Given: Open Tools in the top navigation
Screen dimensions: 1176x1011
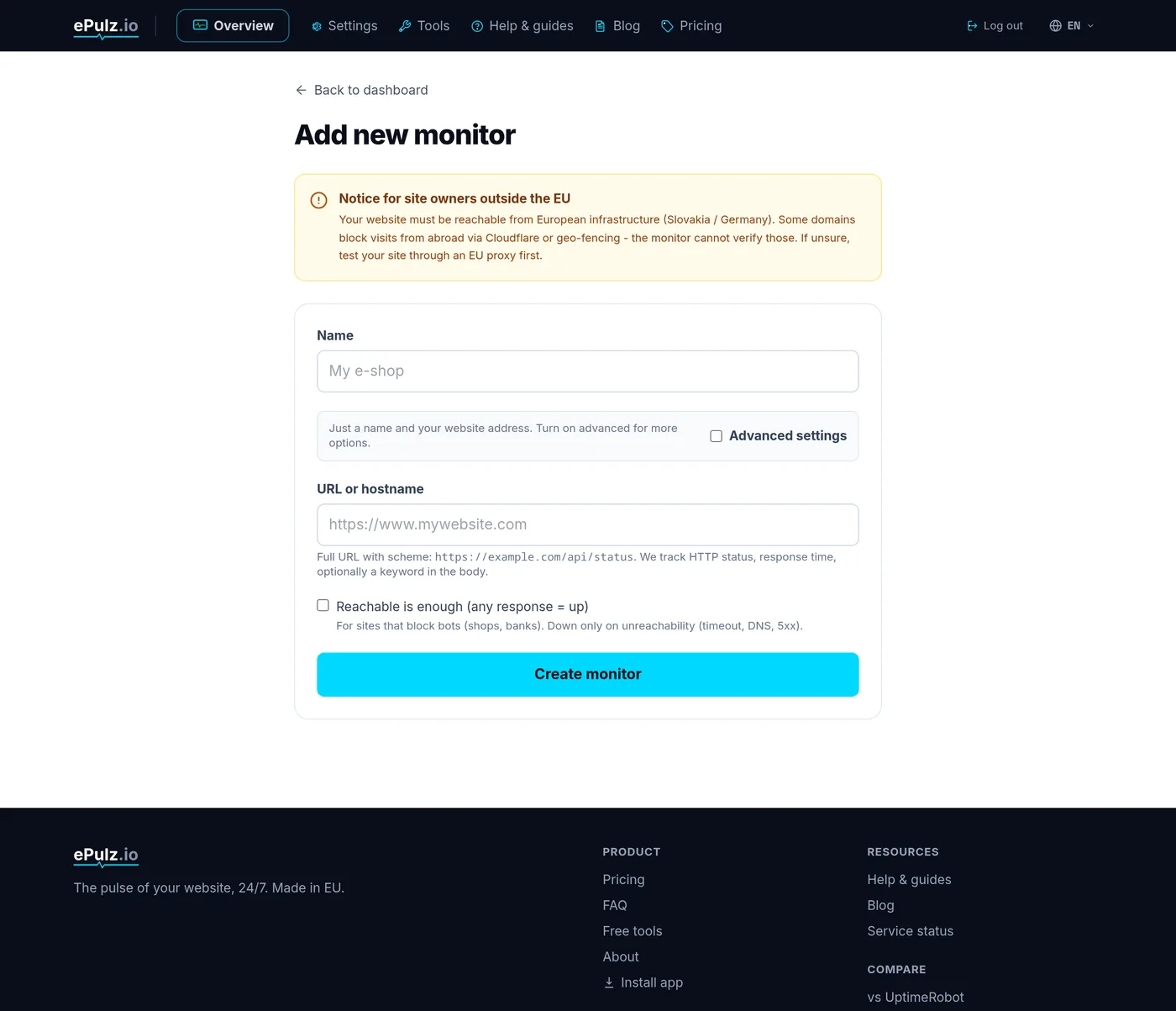Looking at the screenshot, I should (424, 26).
